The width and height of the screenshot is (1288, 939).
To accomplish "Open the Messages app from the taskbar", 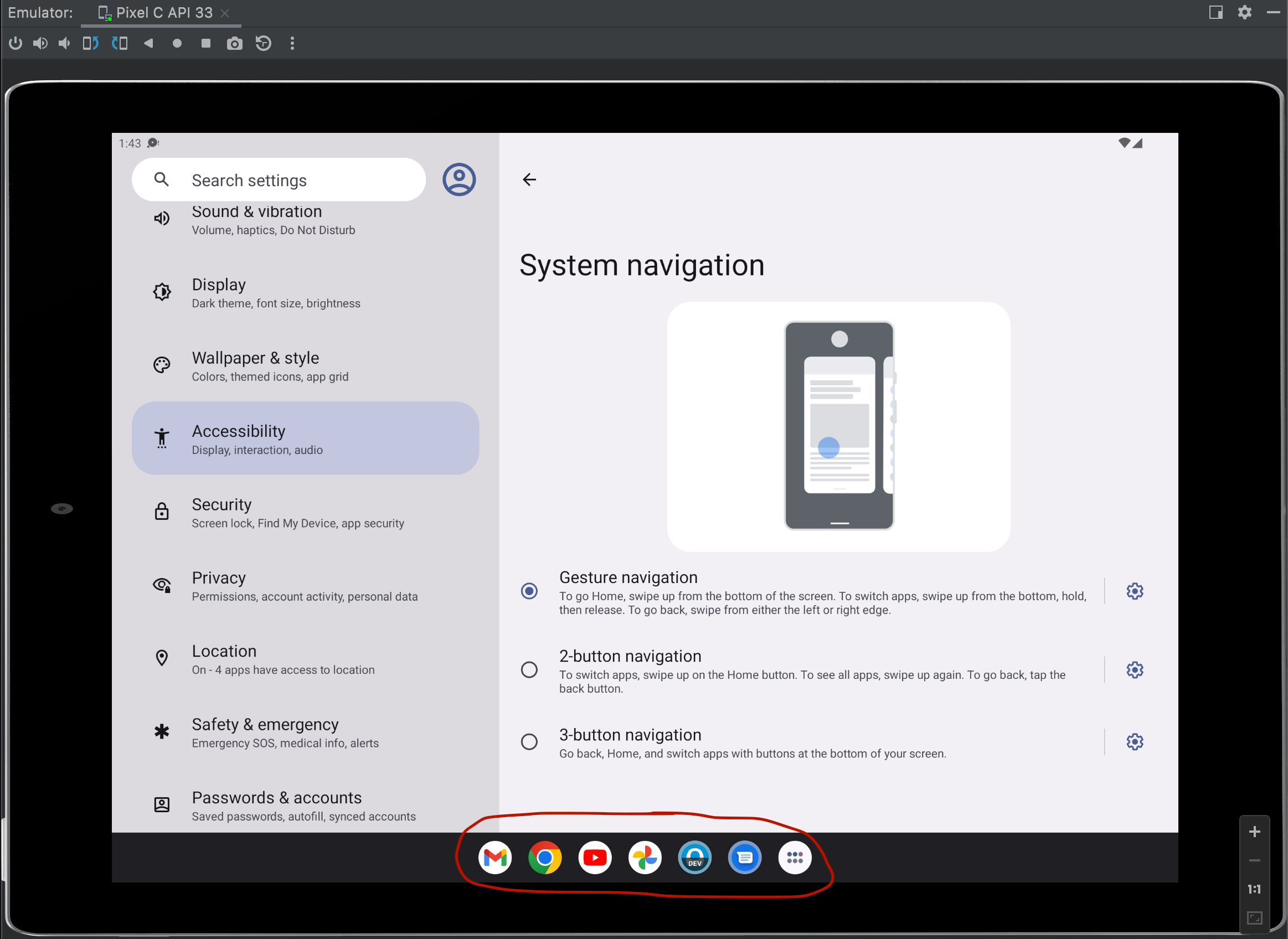I will [745, 858].
